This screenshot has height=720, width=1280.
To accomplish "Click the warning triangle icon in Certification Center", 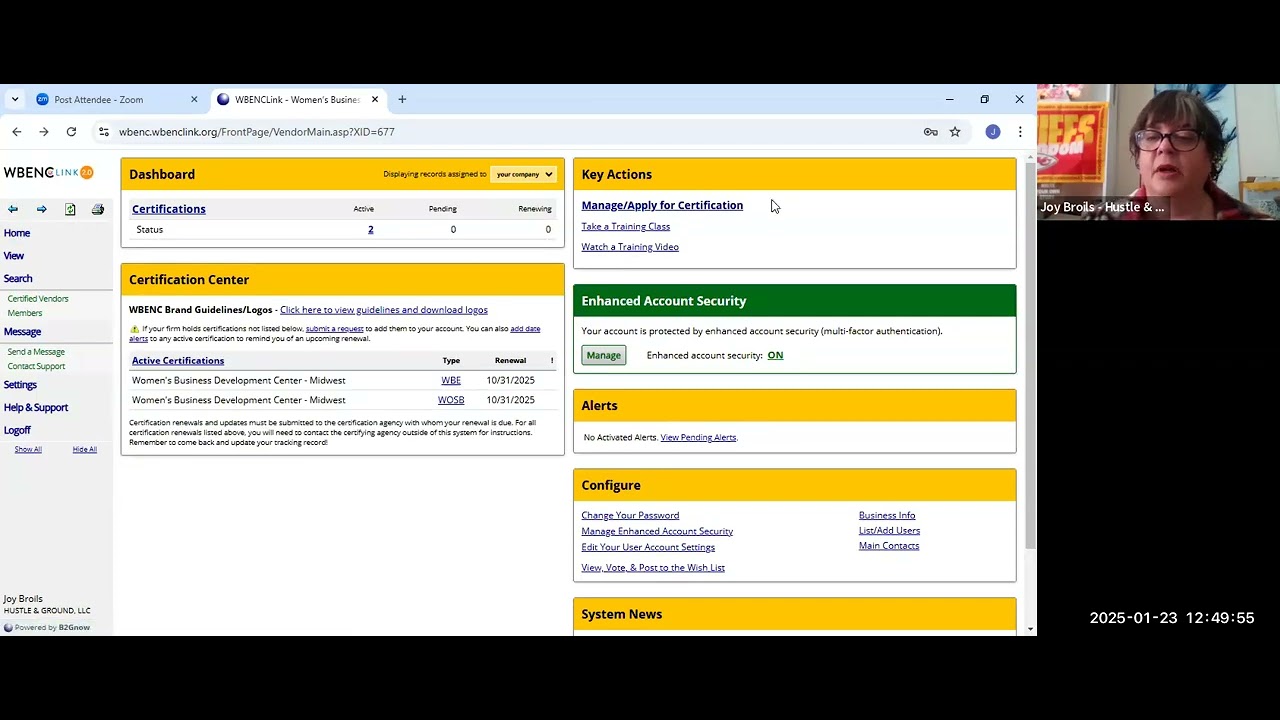I will tap(134, 329).
